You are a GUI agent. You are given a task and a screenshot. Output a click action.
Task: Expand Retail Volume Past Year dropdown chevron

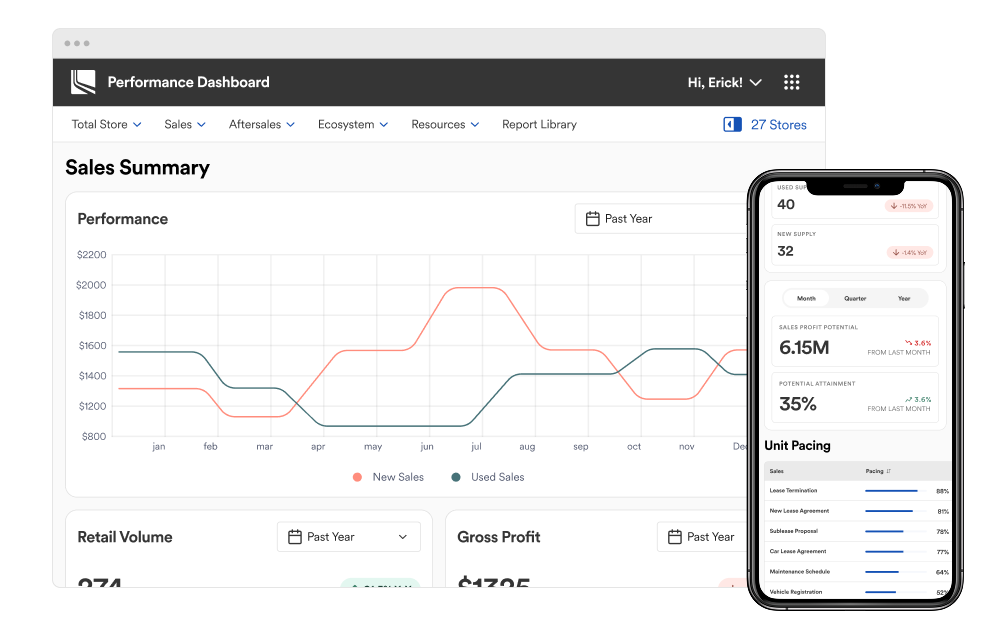click(x=403, y=537)
